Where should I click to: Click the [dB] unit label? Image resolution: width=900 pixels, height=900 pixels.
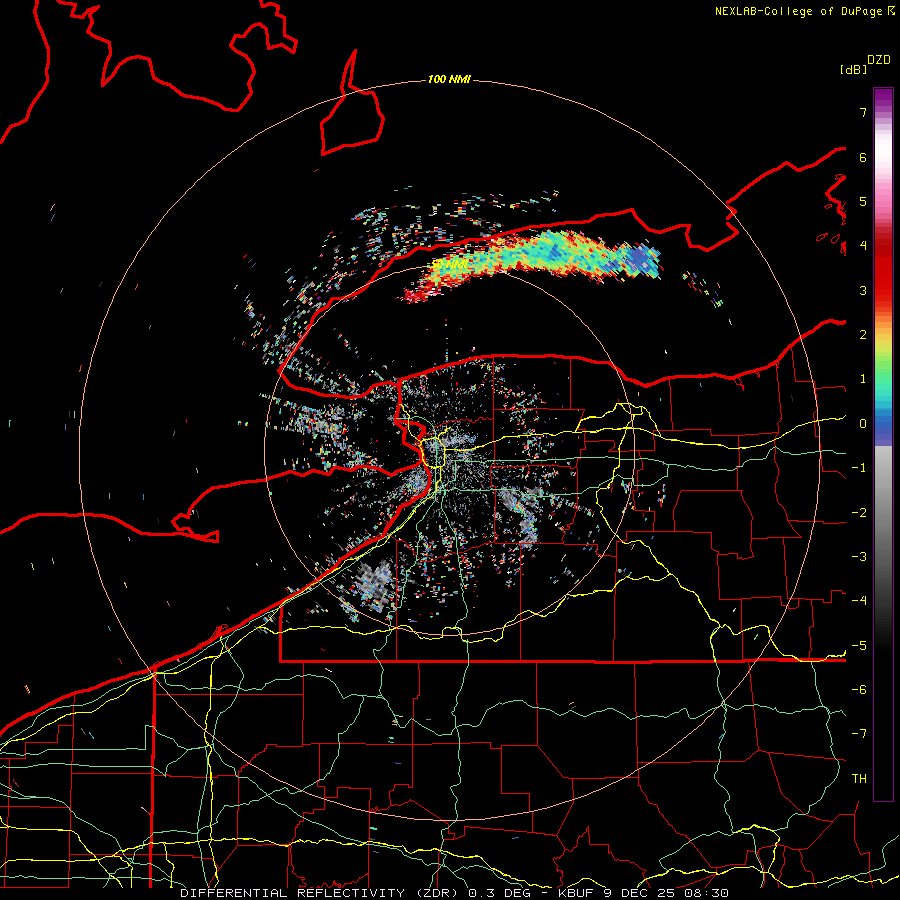pyautogui.click(x=854, y=70)
